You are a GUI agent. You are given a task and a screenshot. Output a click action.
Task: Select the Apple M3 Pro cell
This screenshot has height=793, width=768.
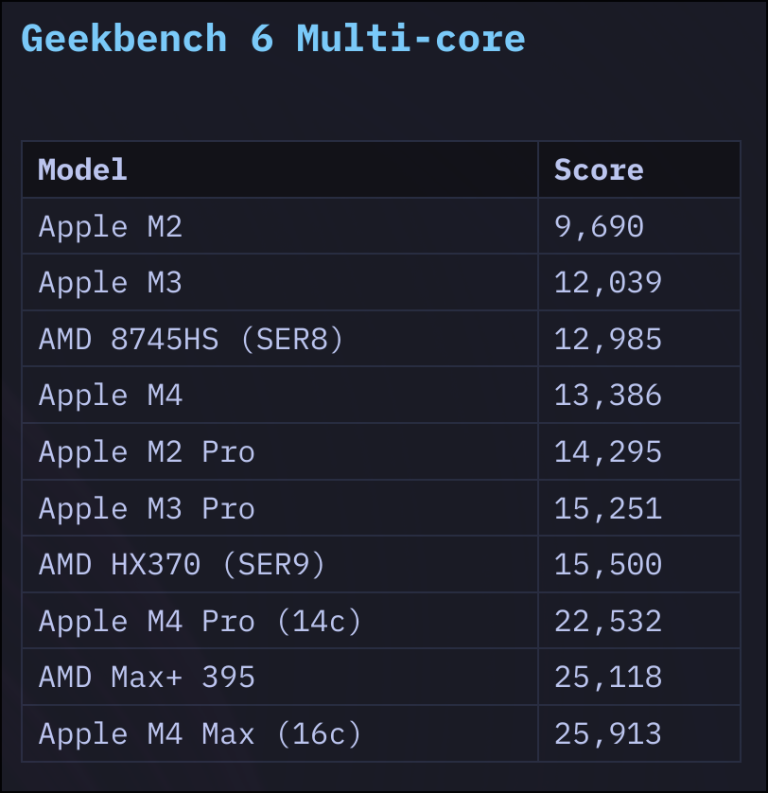147,509
